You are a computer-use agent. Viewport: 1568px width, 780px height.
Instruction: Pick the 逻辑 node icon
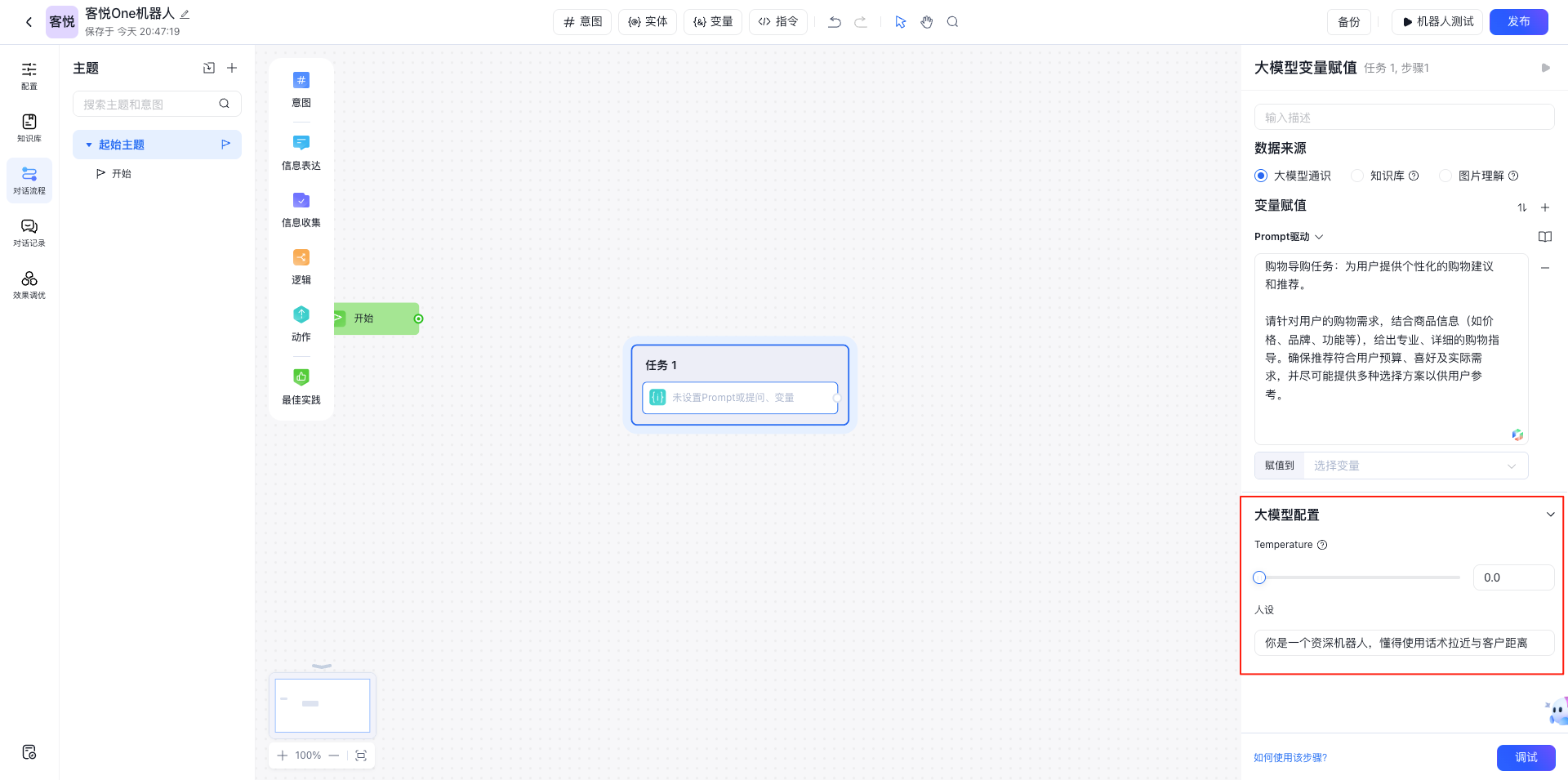coord(301,258)
